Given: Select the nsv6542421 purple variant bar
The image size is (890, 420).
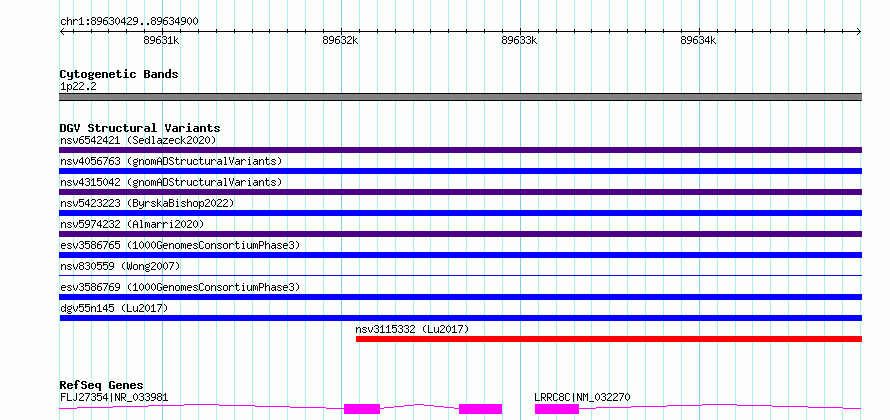Looking at the screenshot, I should [x=460, y=150].
